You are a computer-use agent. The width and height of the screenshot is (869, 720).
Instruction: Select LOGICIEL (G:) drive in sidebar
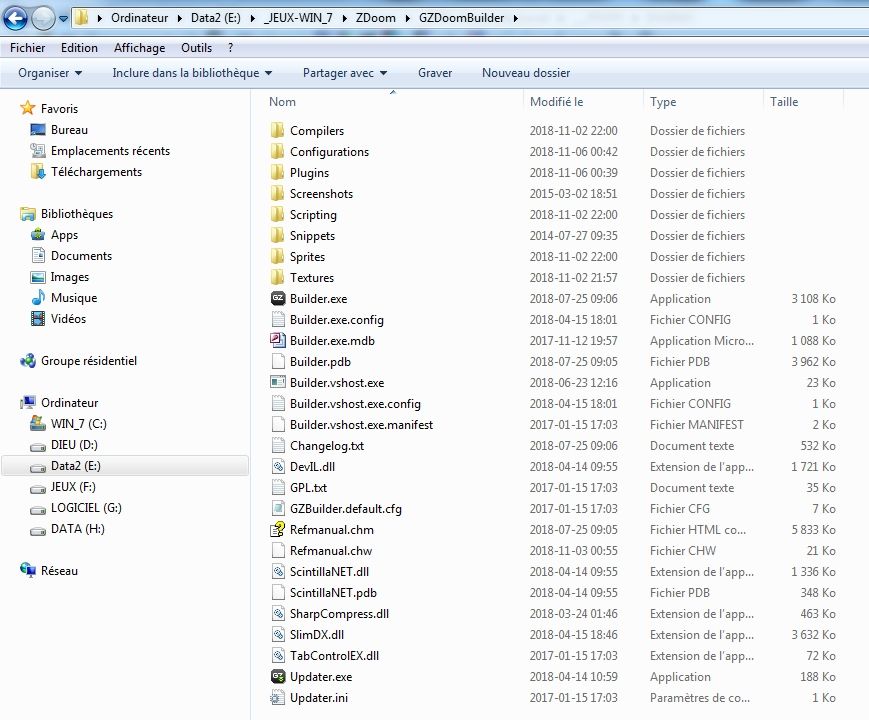point(86,508)
